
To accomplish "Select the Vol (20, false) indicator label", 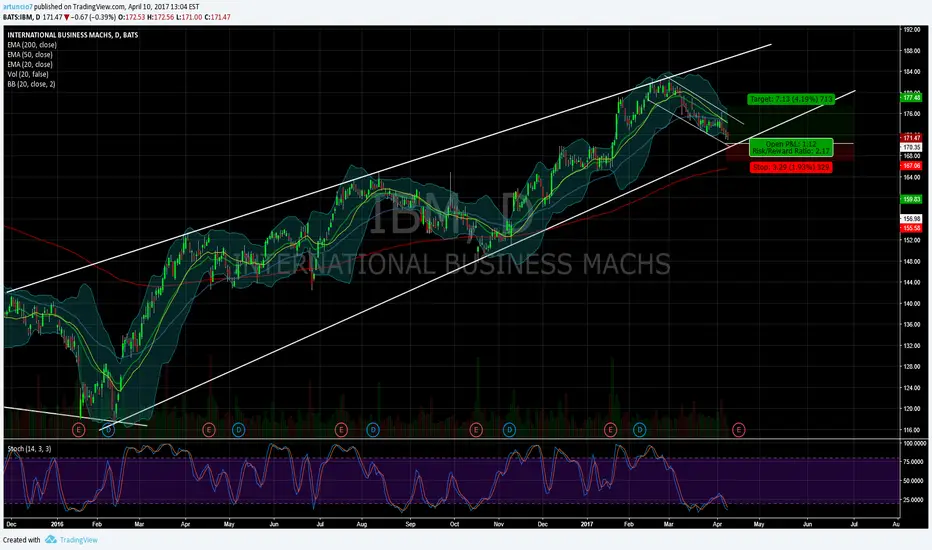I will 28,74.
